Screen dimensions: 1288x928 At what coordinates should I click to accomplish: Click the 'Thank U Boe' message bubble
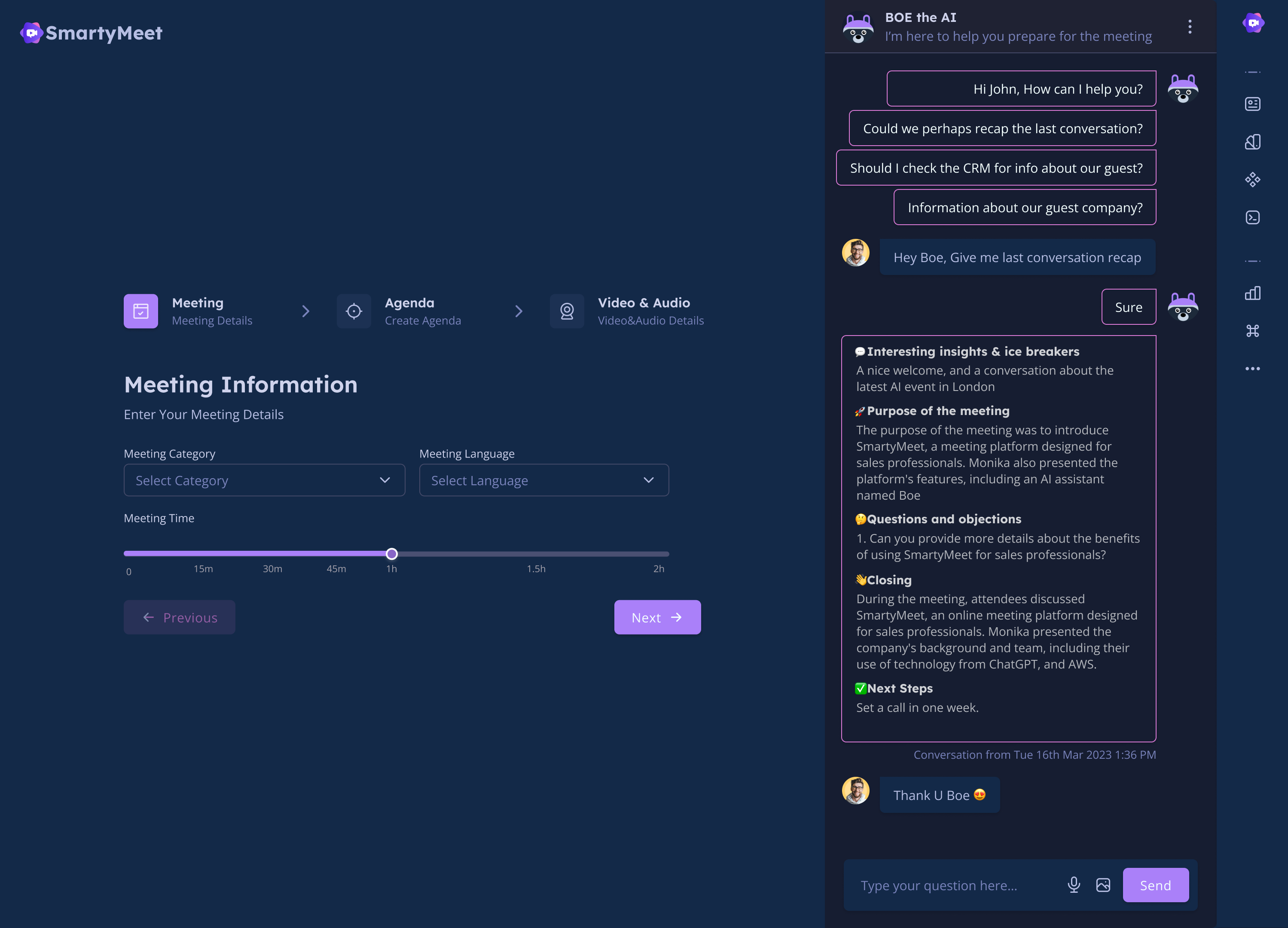pyautogui.click(x=939, y=795)
